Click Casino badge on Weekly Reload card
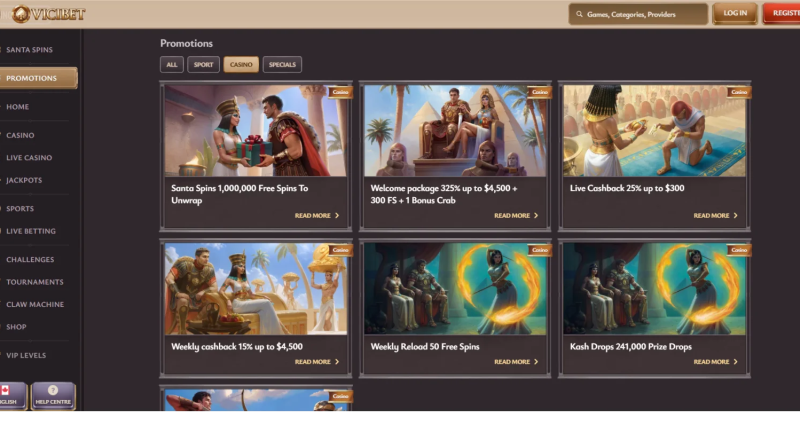The image size is (800, 440). pyautogui.click(x=540, y=250)
